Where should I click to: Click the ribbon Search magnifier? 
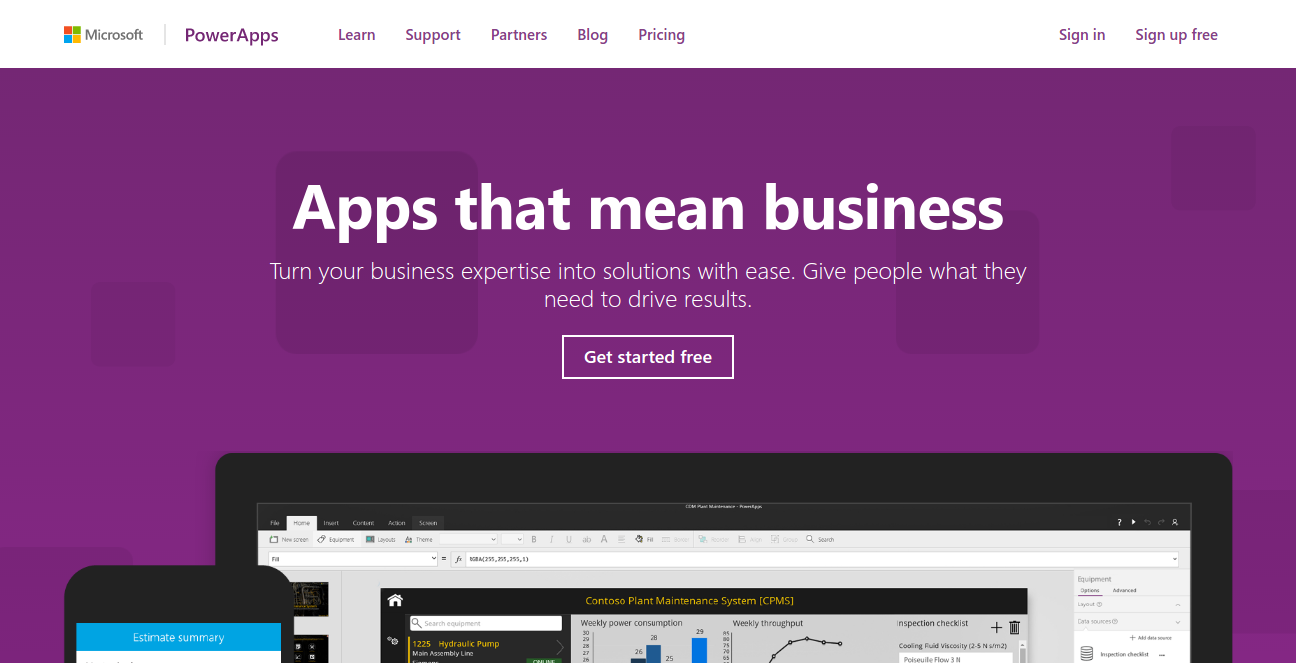coord(810,539)
